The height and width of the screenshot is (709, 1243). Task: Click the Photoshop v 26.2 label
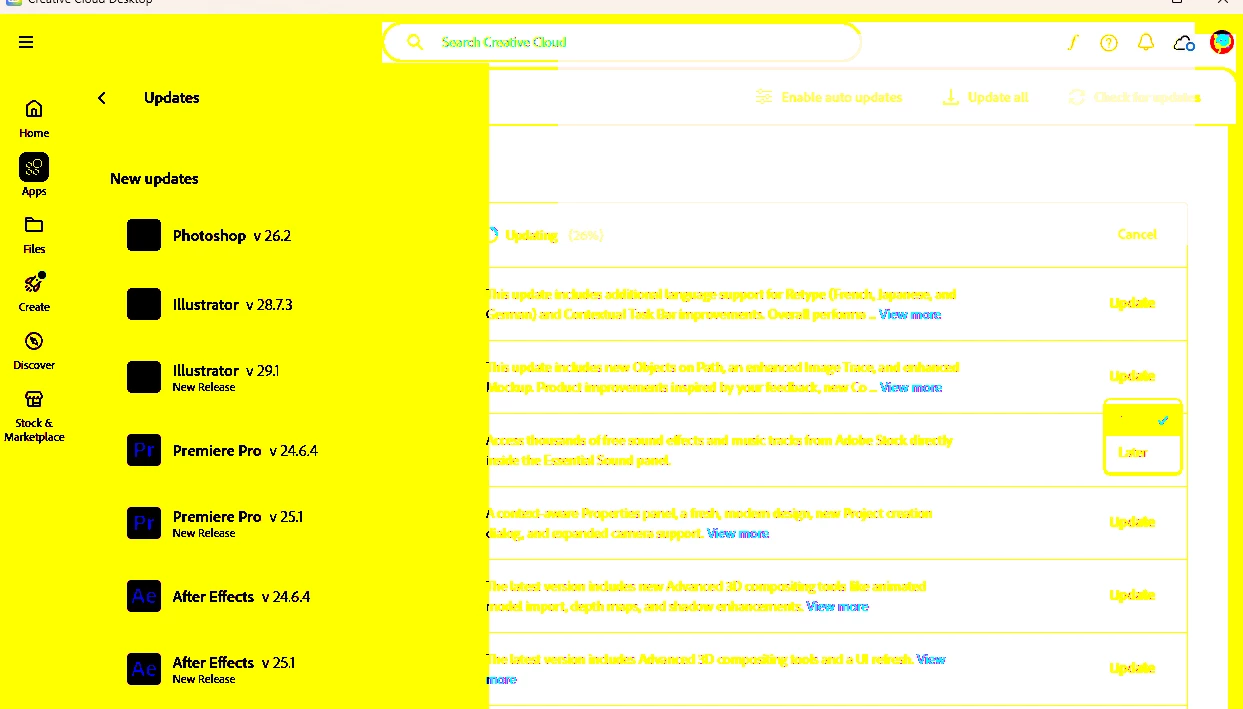(x=232, y=236)
